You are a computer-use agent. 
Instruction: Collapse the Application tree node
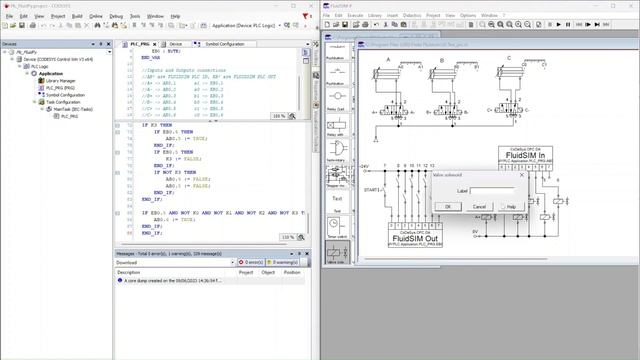(x=27, y=73)
